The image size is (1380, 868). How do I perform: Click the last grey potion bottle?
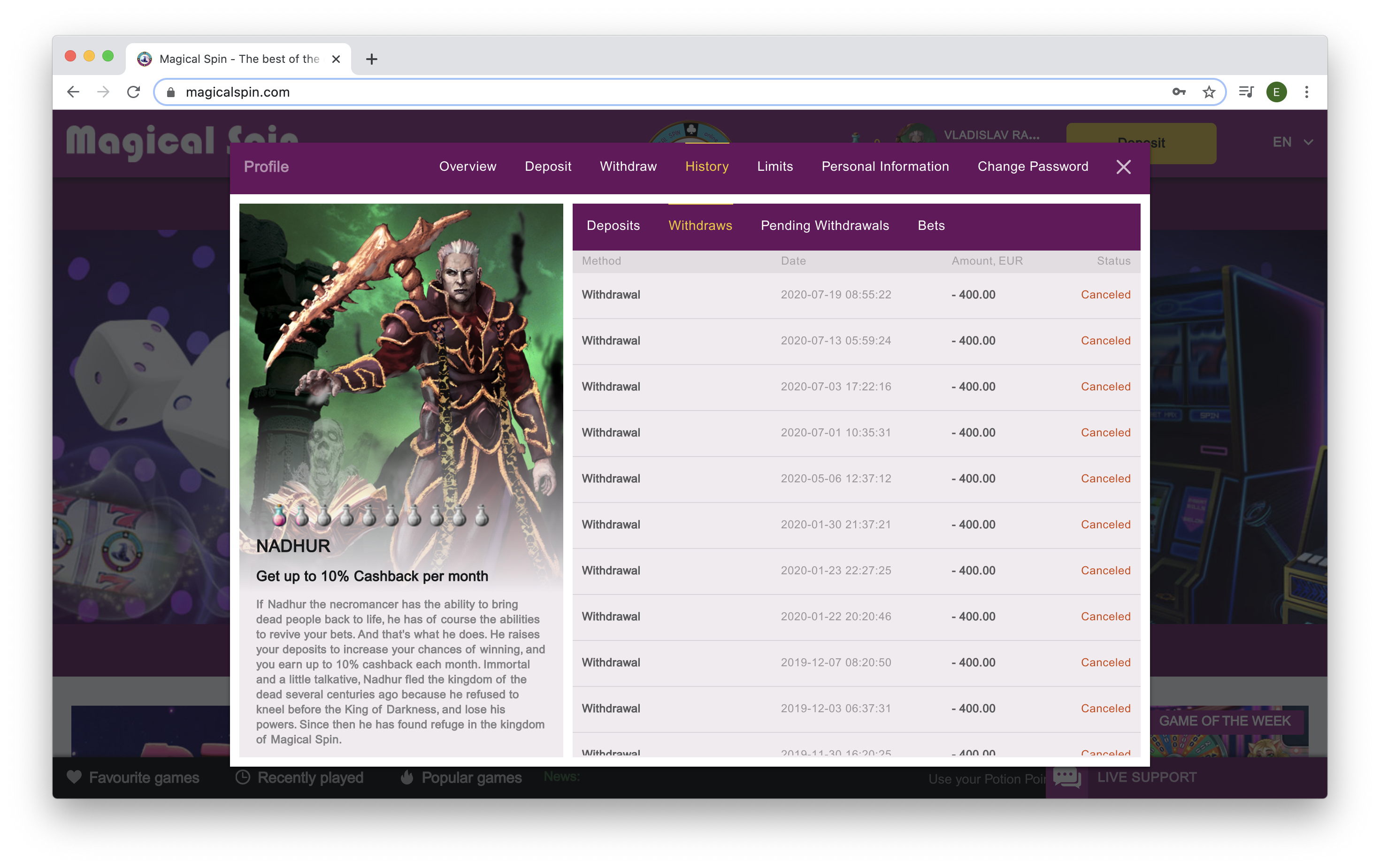click(x=482, y=516)
